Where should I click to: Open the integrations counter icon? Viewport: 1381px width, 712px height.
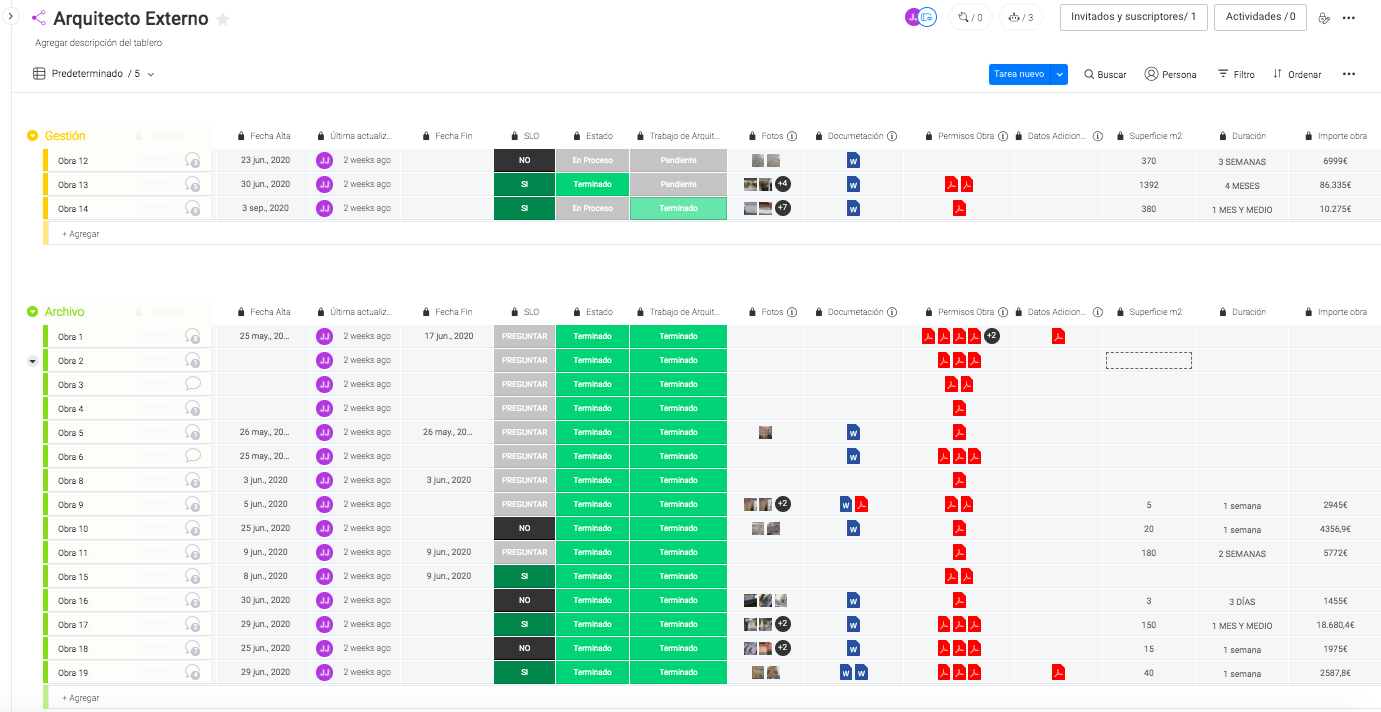click(969, 17)
